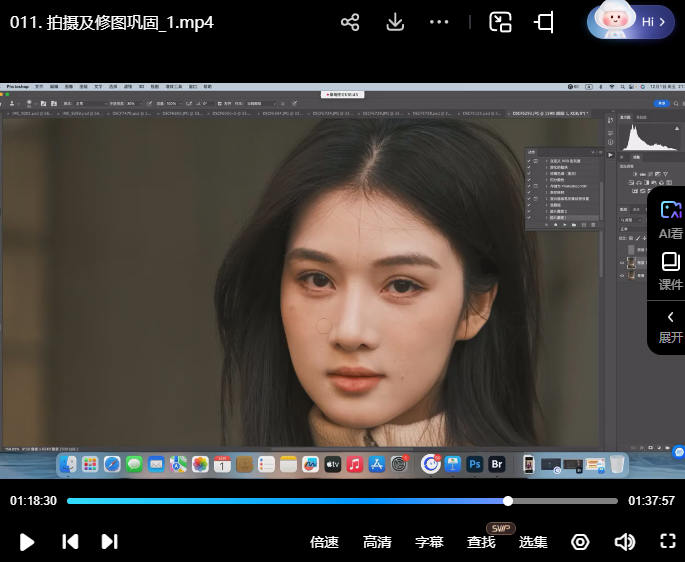The image size is (685, 562).
Task: Toggle 字幕 subtitles
Action: (429, 542)
